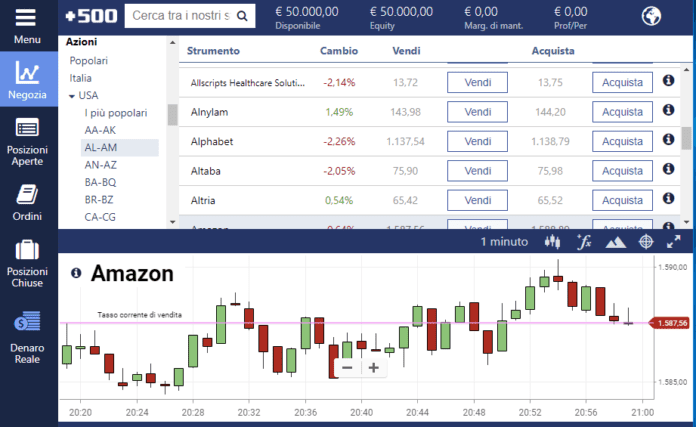Image resolution: width=696 pixels, height=427 pixels.
Task: Click Acquista for Altaba
Action: pos(622,171)
